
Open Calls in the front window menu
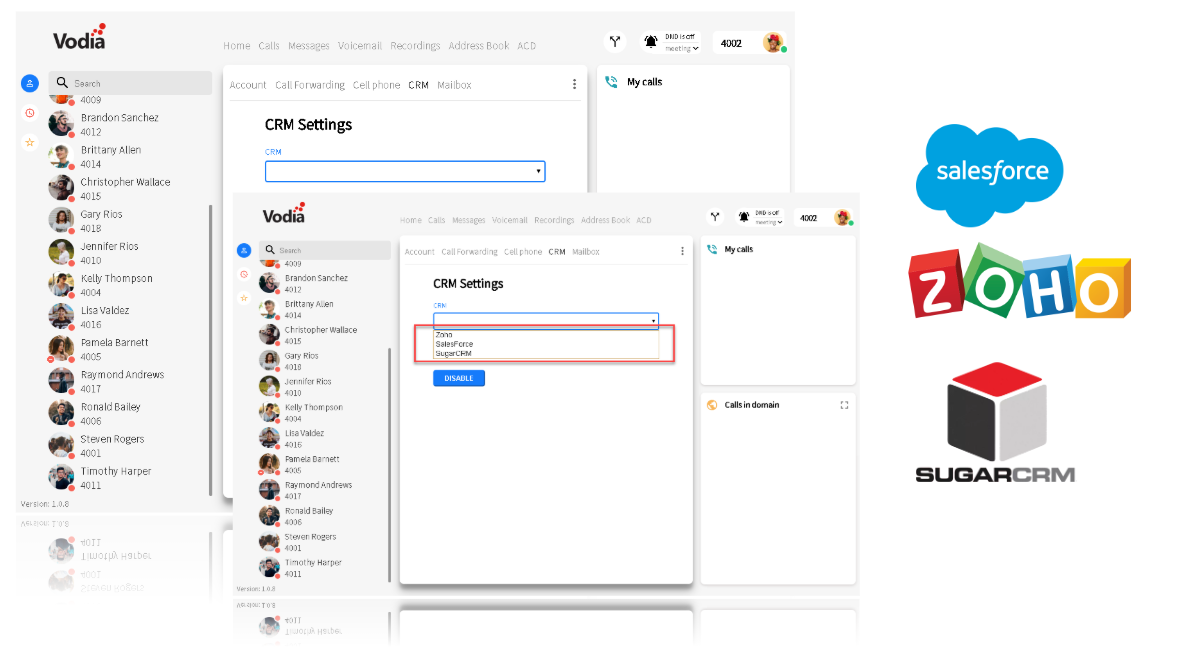(x=437, y=220)
